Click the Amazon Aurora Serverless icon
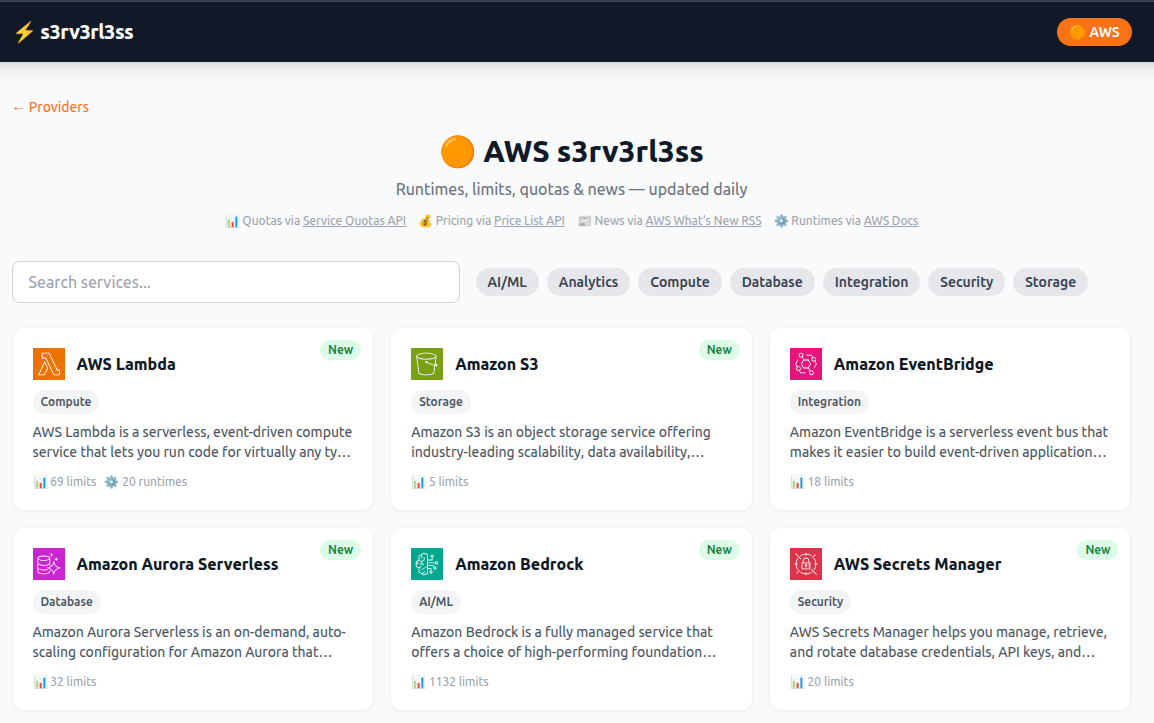This screenshot has height=723, width=1154. tap(49, 564)
